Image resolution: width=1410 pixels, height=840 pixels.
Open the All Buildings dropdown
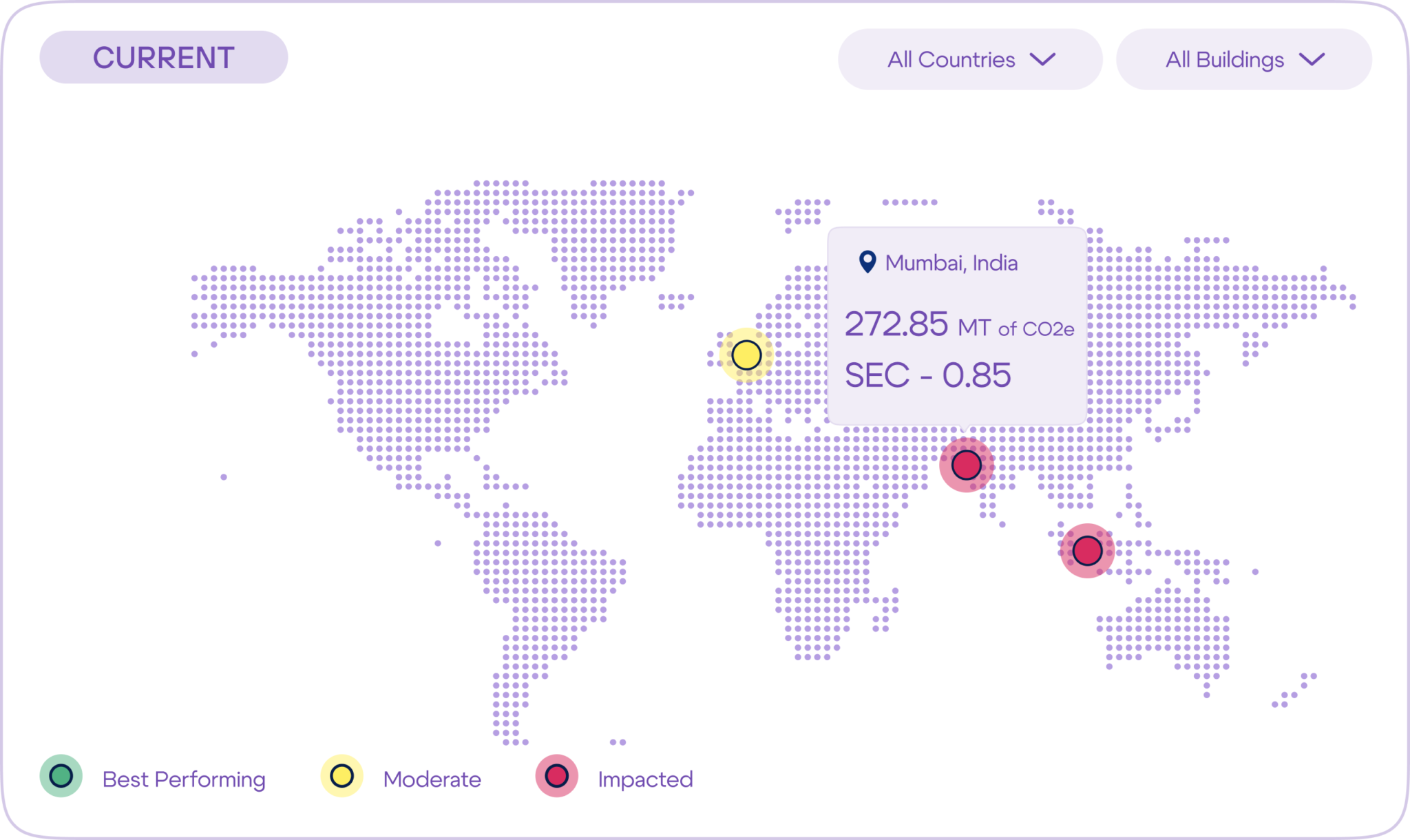1243,59
